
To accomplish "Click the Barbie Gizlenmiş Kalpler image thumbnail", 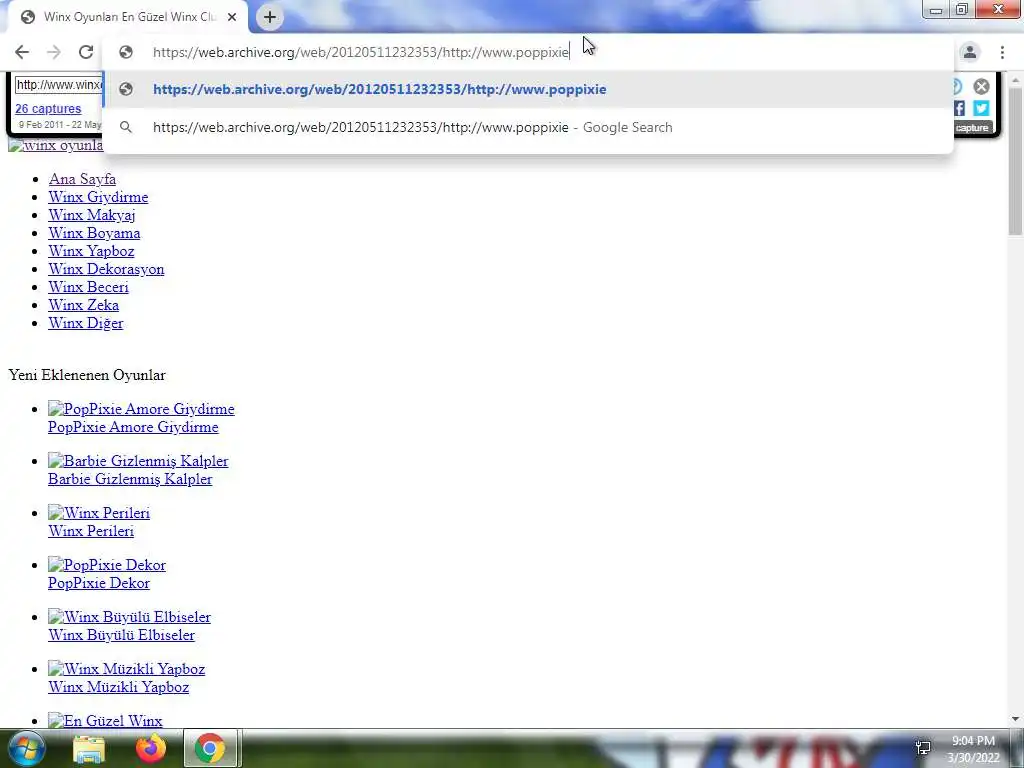I will [x=138, y=461].
